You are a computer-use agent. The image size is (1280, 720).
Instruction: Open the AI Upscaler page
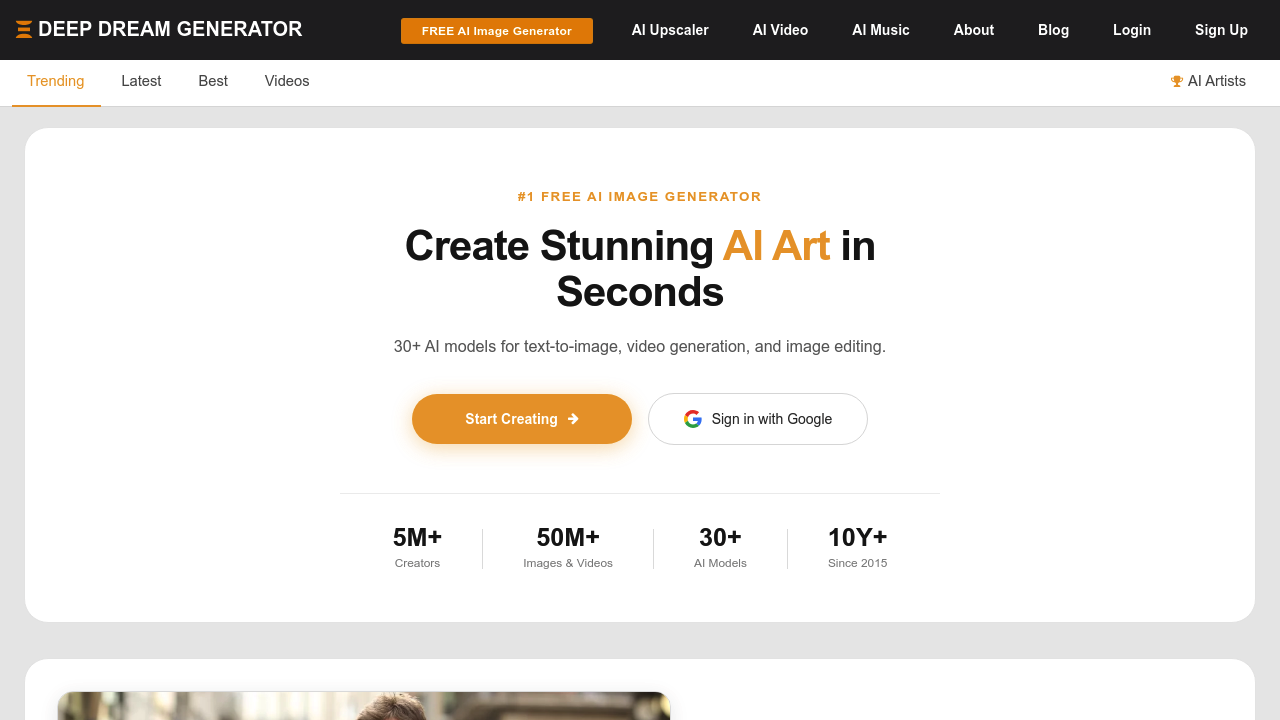pyautogui.click(x=670, y=30)
